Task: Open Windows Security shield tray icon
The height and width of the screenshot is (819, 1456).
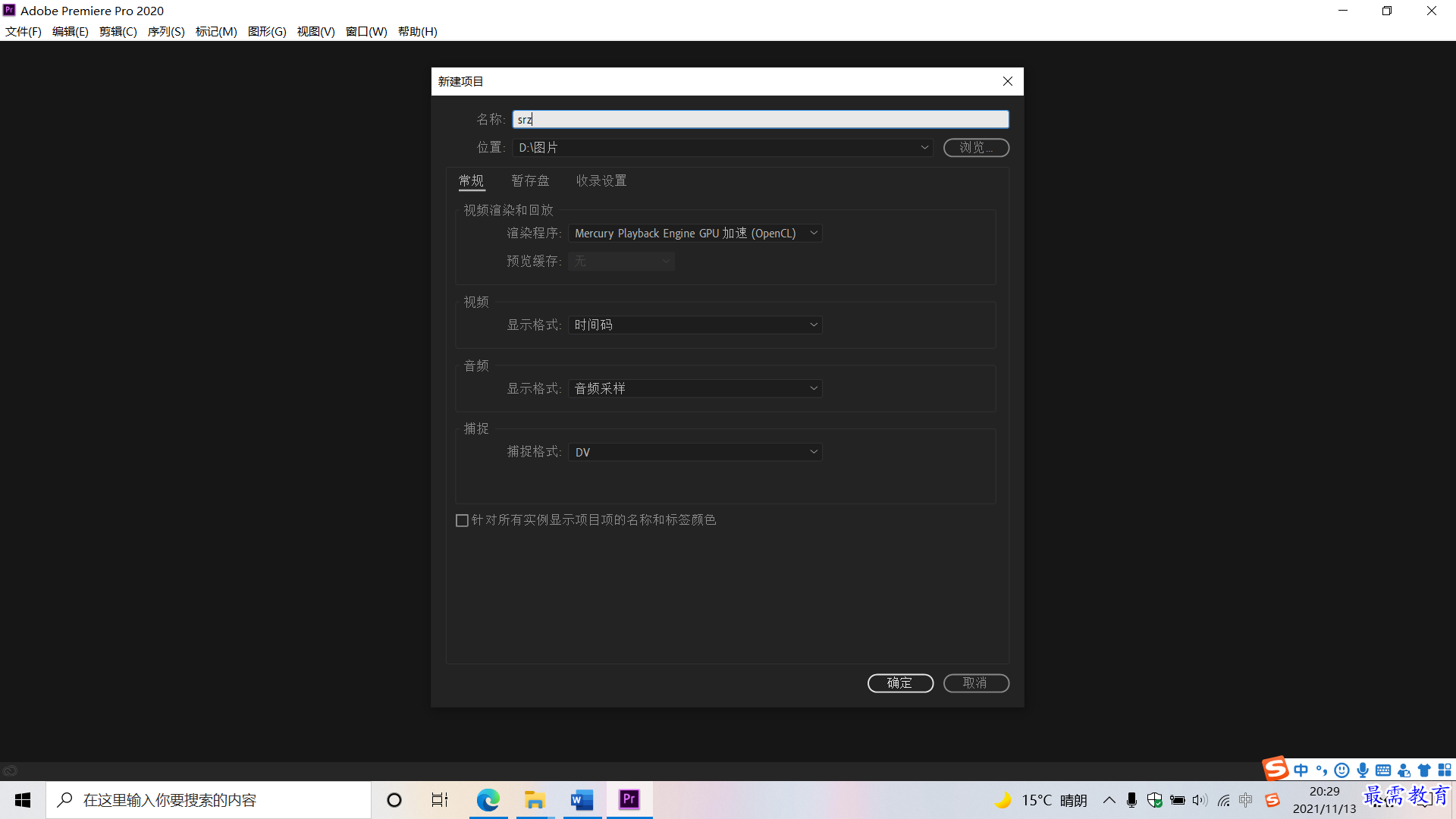Action: click(1154, 800)
